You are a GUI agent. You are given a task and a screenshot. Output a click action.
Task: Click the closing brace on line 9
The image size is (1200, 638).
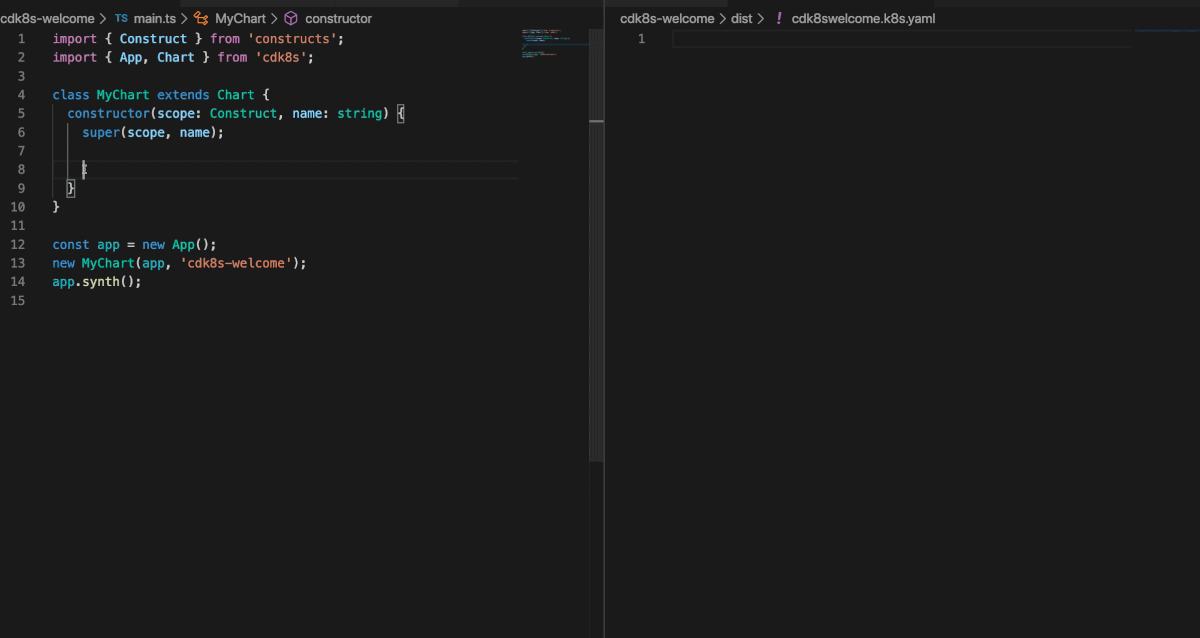tap(71, 188)
